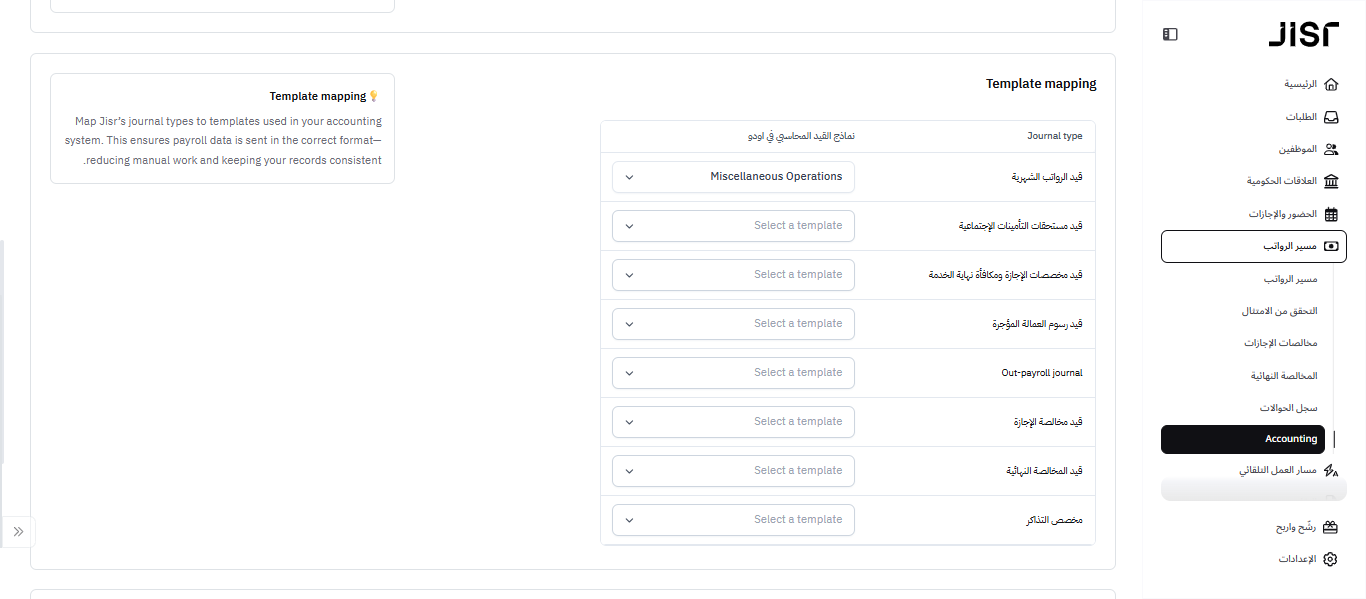Open template dropdown for قيد رسوم العمالة المؤجرة

(733, 324)
